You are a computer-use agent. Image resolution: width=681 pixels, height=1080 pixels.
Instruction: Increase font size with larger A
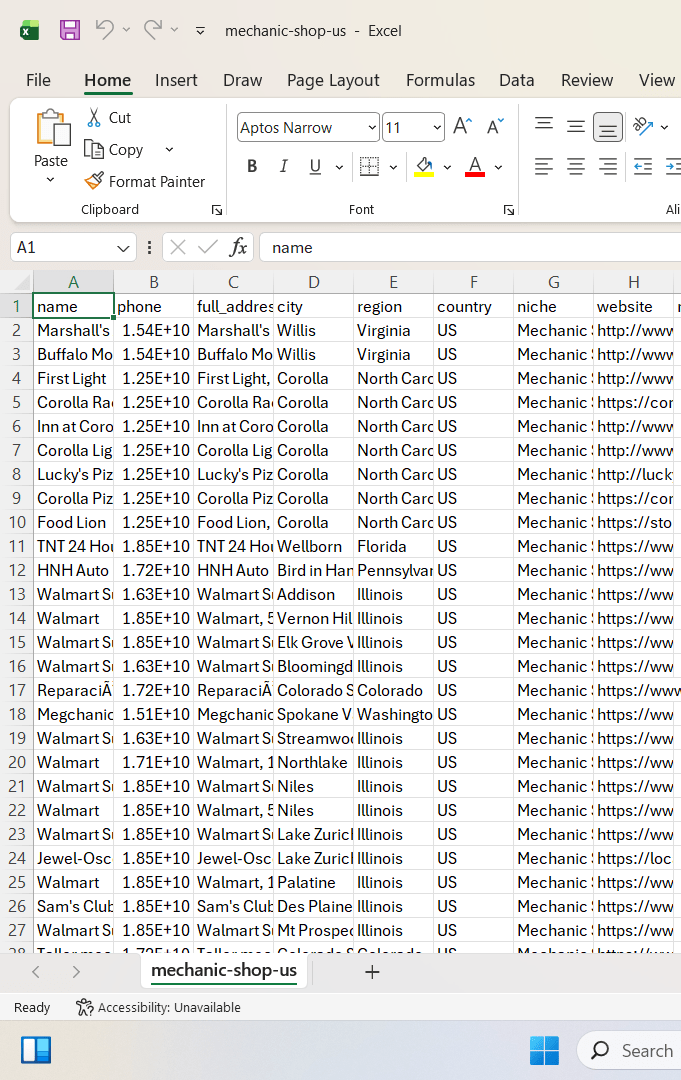[462, 127]
